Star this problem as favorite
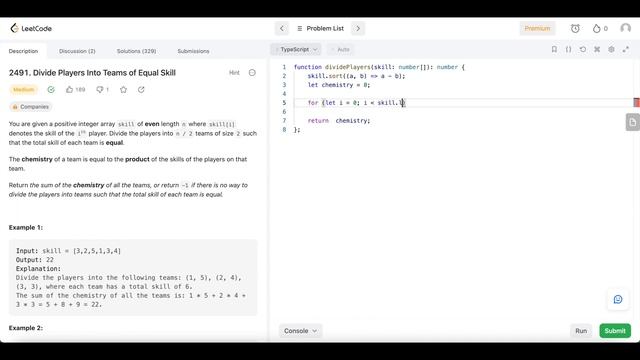 (123, 89)
